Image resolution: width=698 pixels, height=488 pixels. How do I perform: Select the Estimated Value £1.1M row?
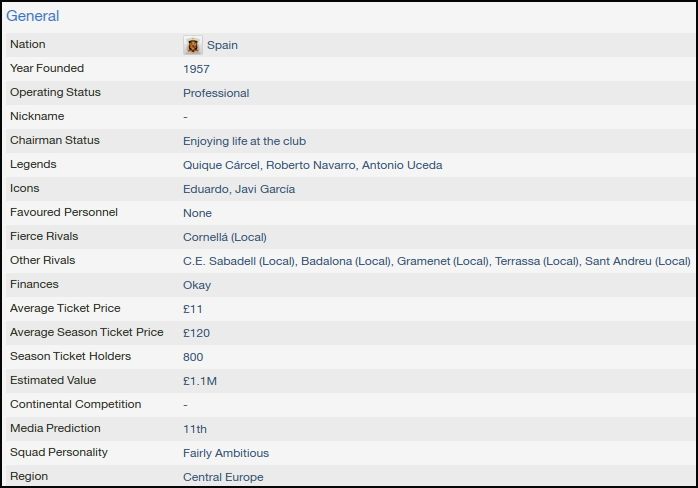(350, 381)
